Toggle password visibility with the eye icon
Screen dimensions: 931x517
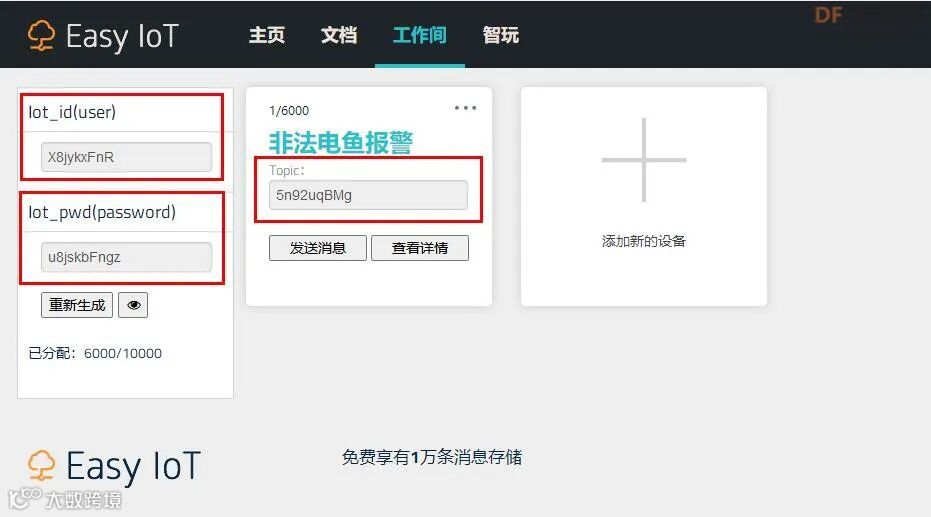[x=133, y=305]
